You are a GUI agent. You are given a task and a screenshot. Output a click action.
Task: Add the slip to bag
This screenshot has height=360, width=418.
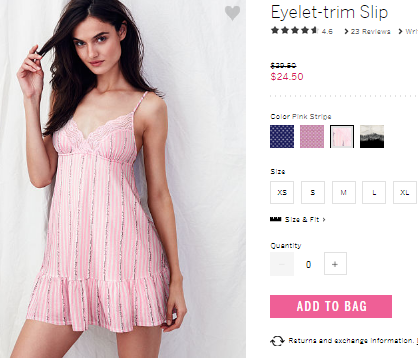point(331,306)
